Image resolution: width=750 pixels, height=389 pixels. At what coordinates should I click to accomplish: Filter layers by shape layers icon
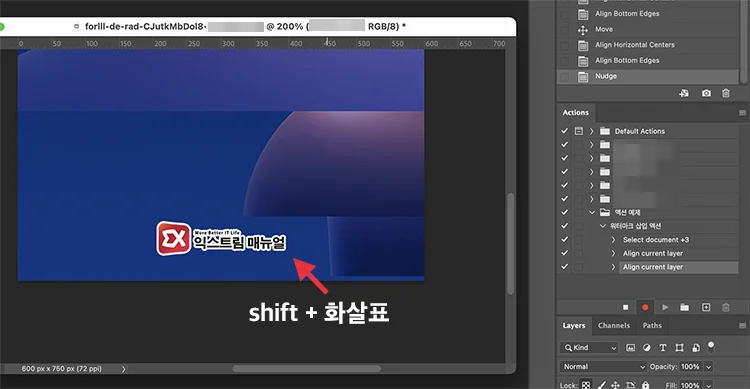tap(679, 348)
